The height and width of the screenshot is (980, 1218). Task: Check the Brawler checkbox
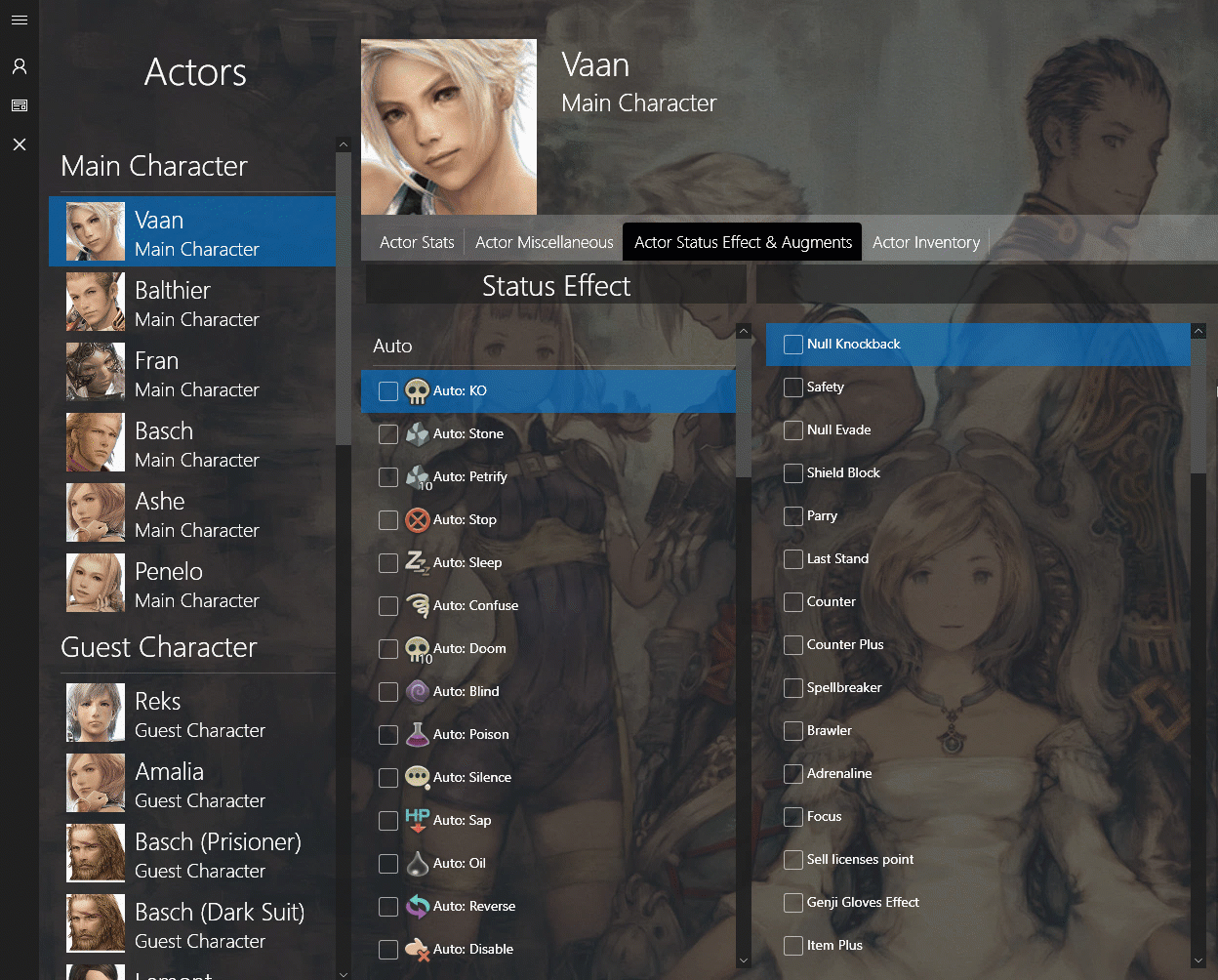(x=793, y=731)
